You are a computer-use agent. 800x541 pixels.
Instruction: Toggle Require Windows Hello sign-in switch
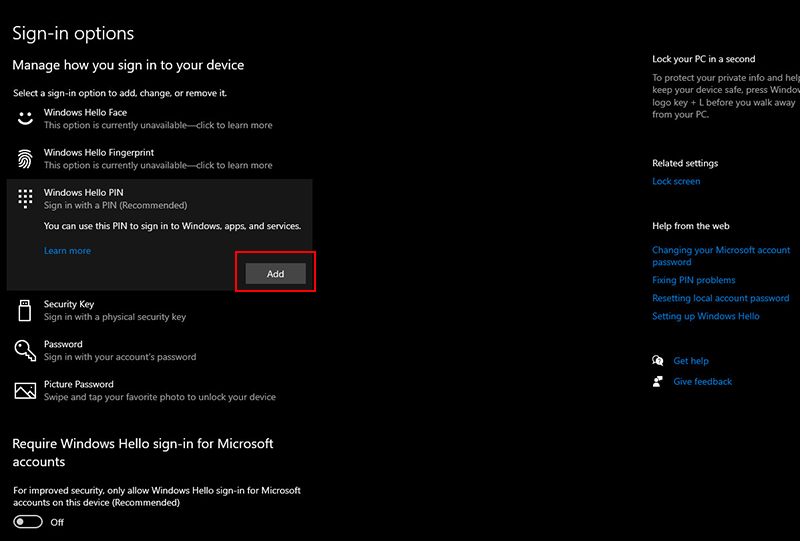click(x=28, y=522)
